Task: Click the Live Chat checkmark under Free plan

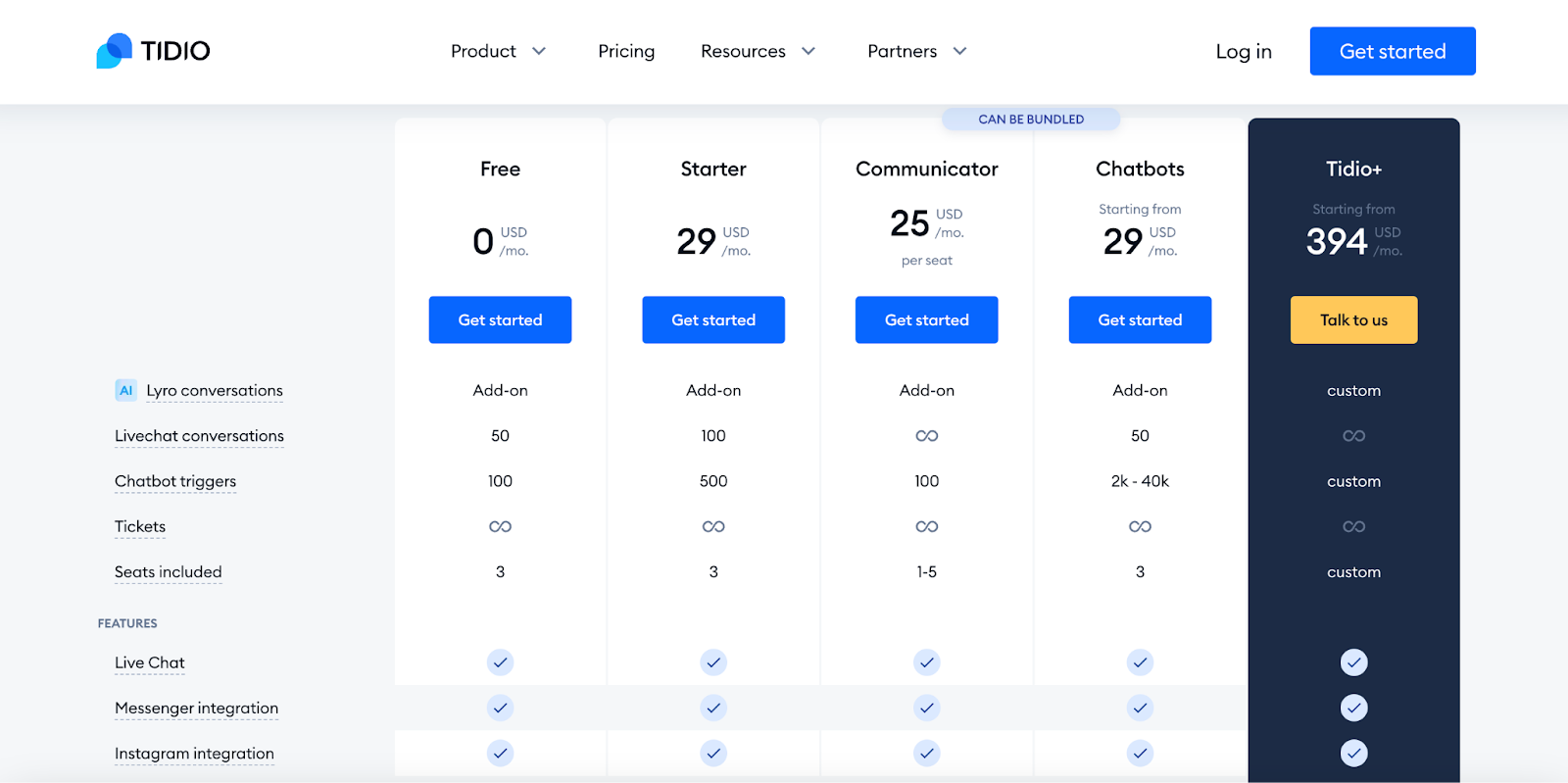Action: coord(500,662)
